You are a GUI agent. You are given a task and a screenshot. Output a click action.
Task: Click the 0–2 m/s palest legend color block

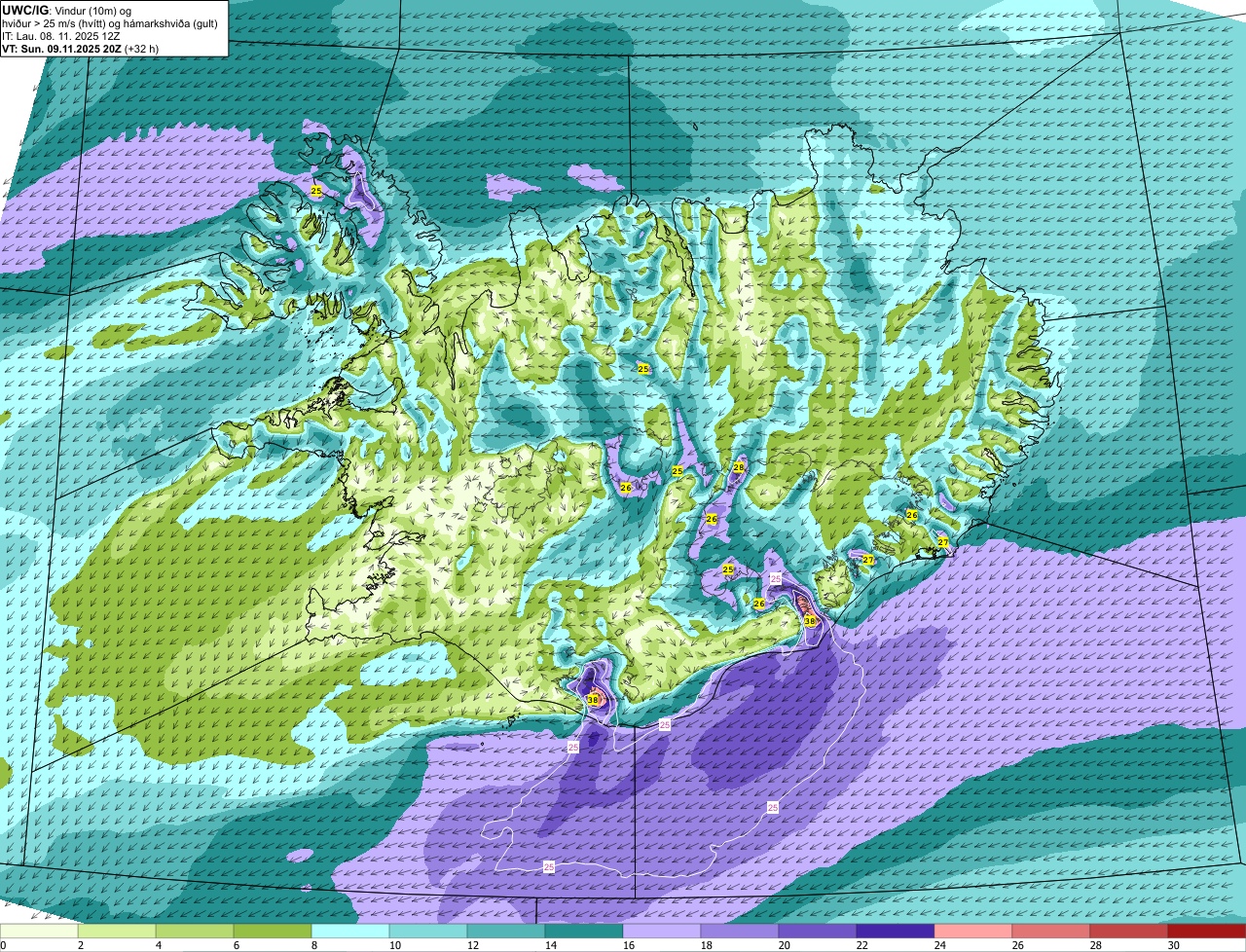point(39,931)
